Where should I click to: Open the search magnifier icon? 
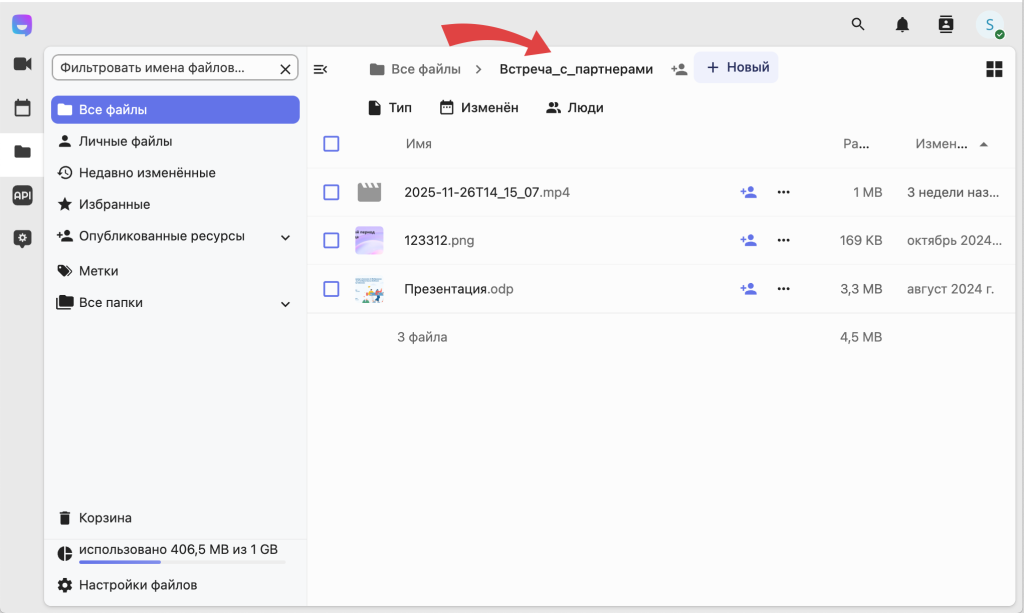pyautogui.click(x=858, y=25)
